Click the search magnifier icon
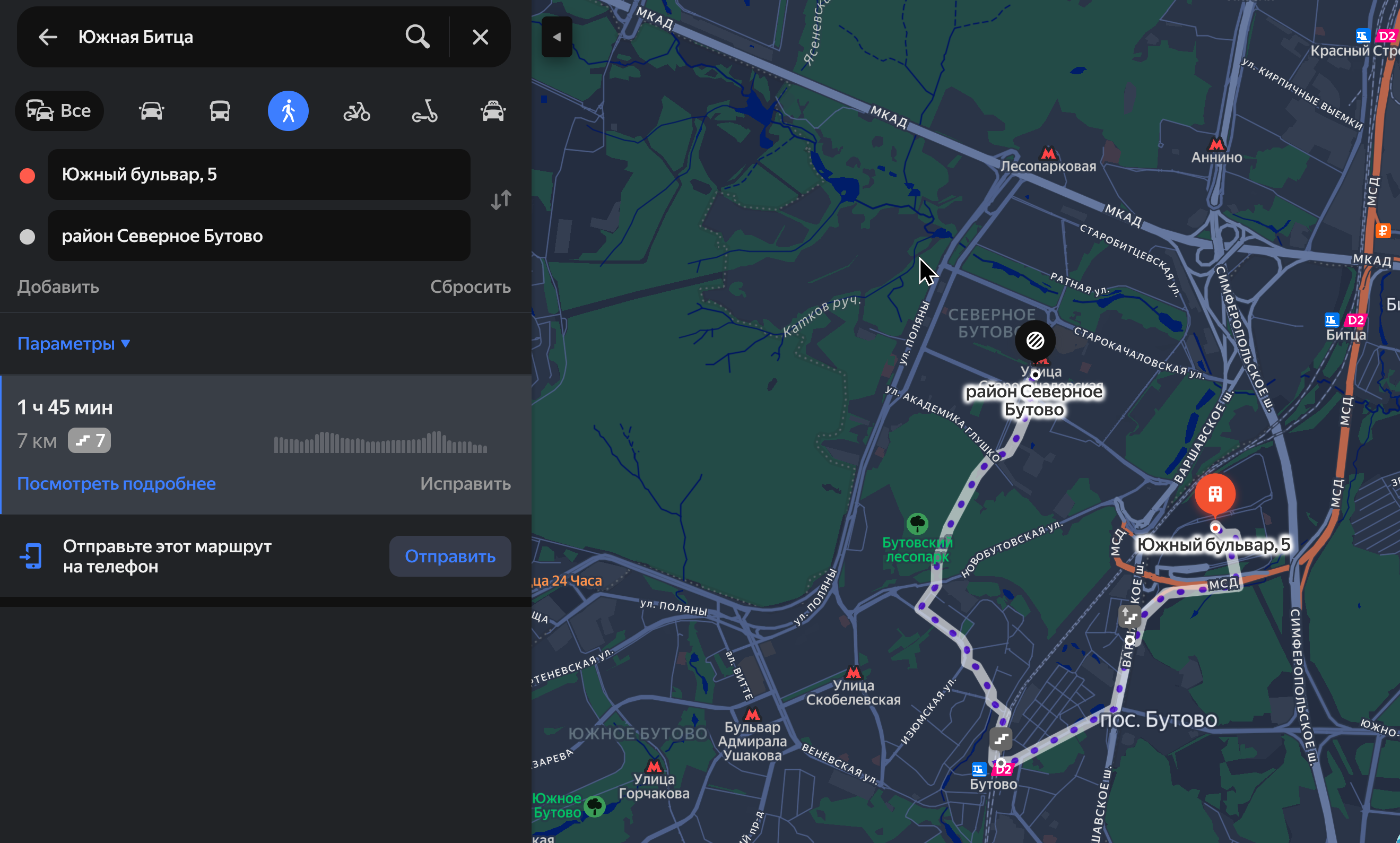Screen dimensions: 1400x843 418,37
